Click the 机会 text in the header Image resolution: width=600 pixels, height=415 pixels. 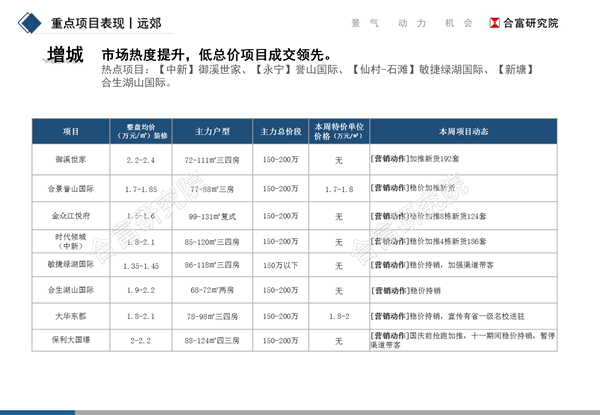pyautogui.click(x=458, y=23)
